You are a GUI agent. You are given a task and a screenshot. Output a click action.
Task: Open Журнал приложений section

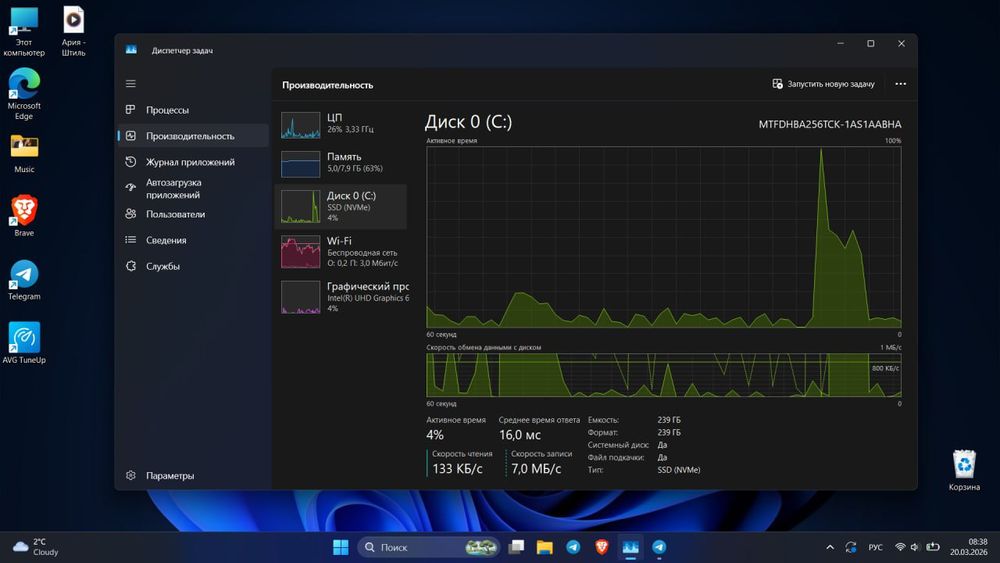tap(193, 162)
